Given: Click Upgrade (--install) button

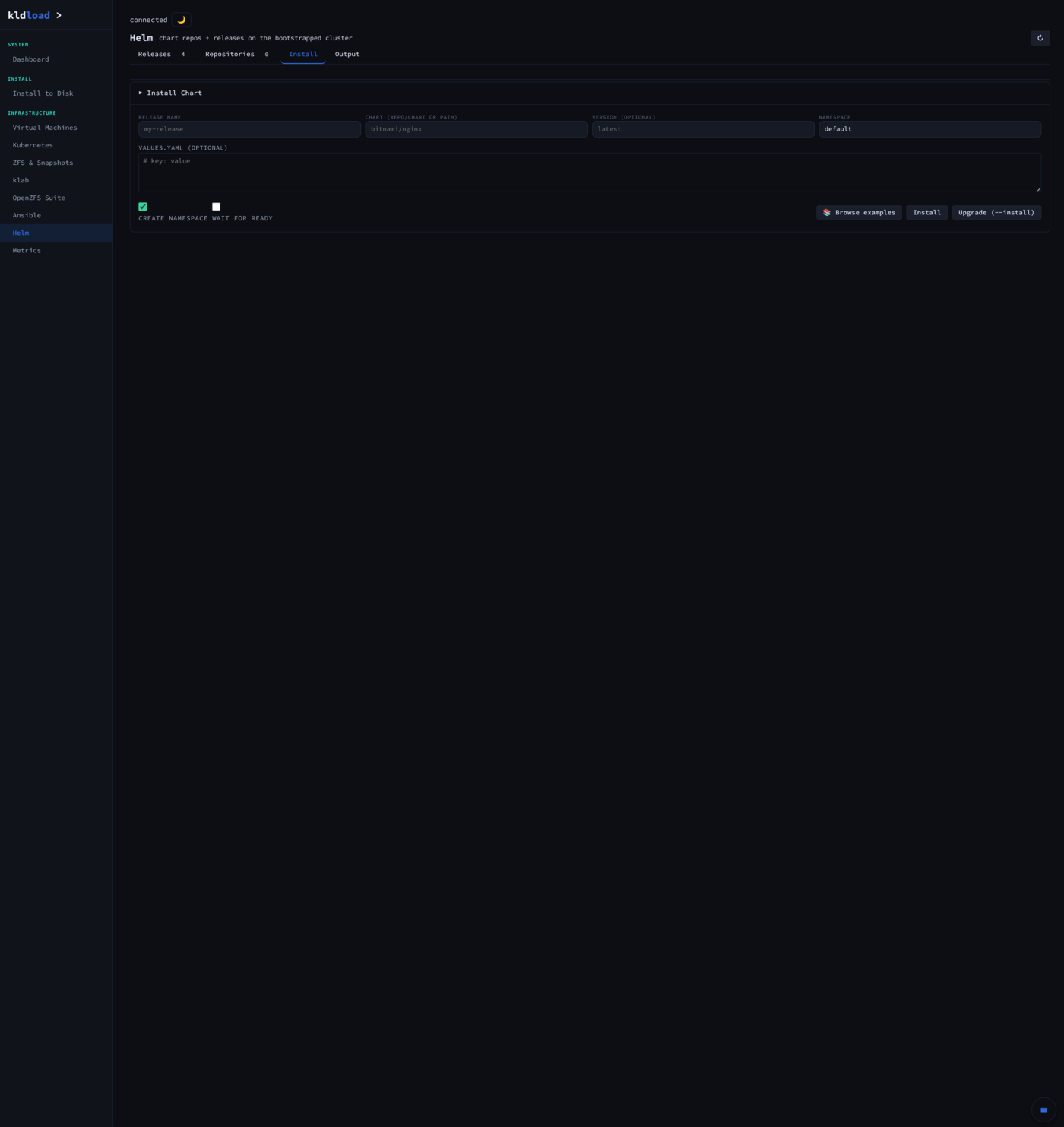Looking at the screenshot, I should [x=996, y=213].
